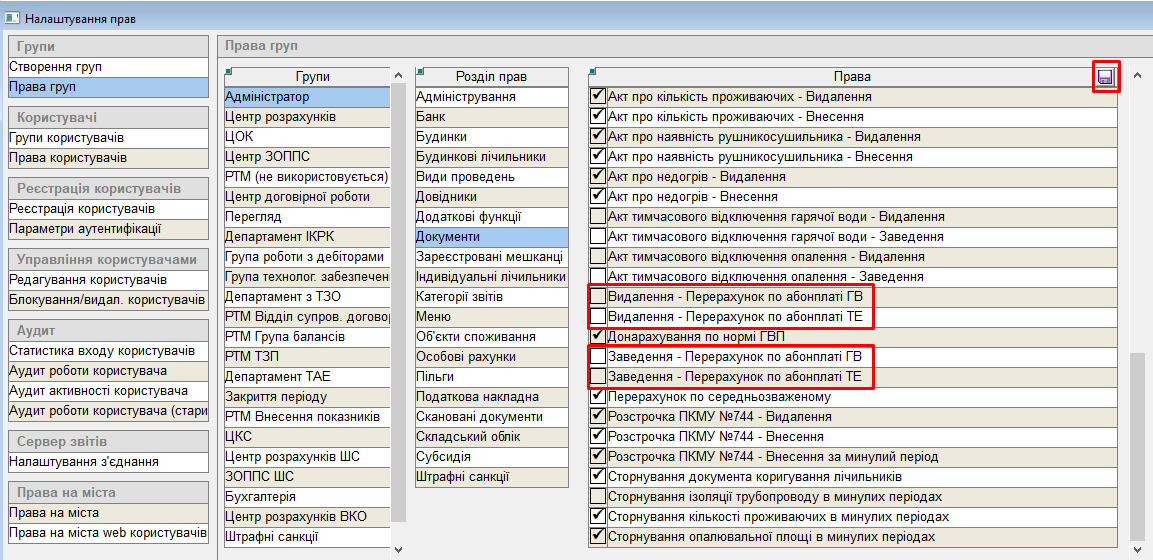
Task: Click corner marker of Групи table header
Action: [228, 70]
